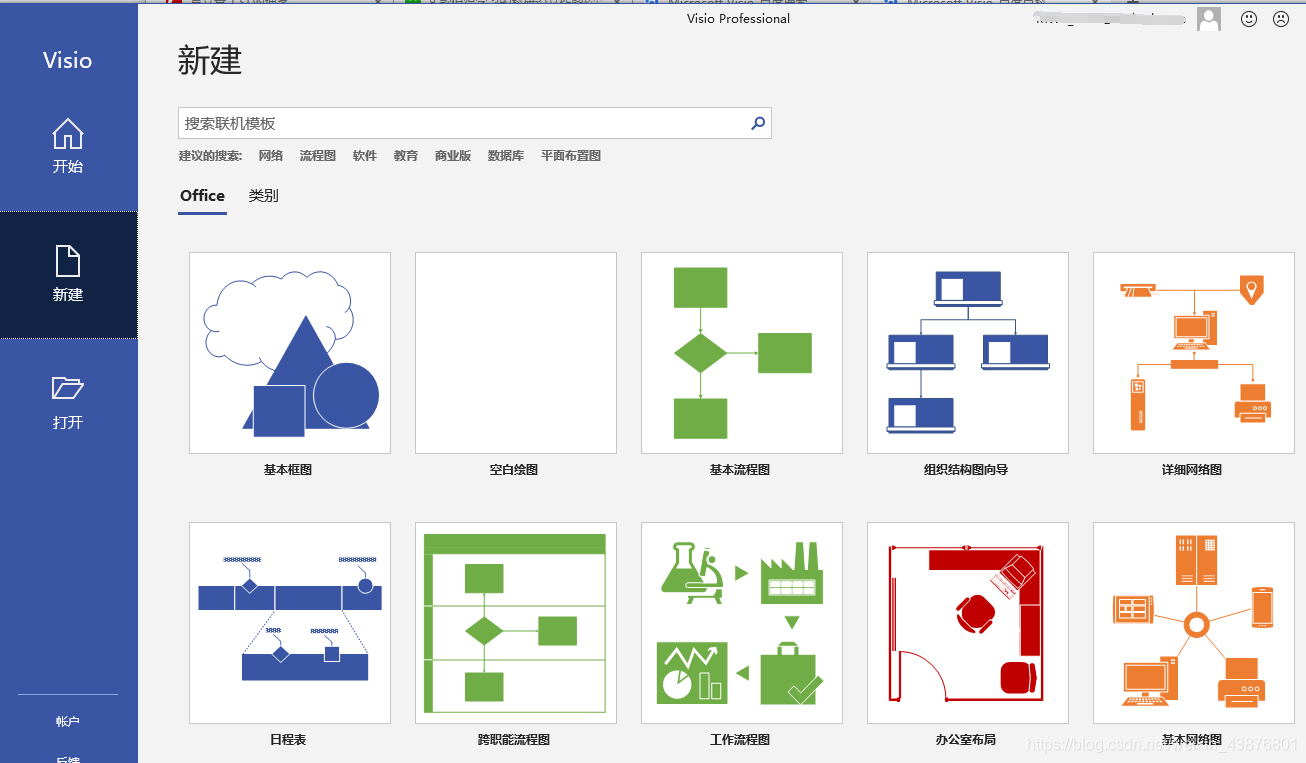Click the 办公室布局 label text

click(966, 740)
